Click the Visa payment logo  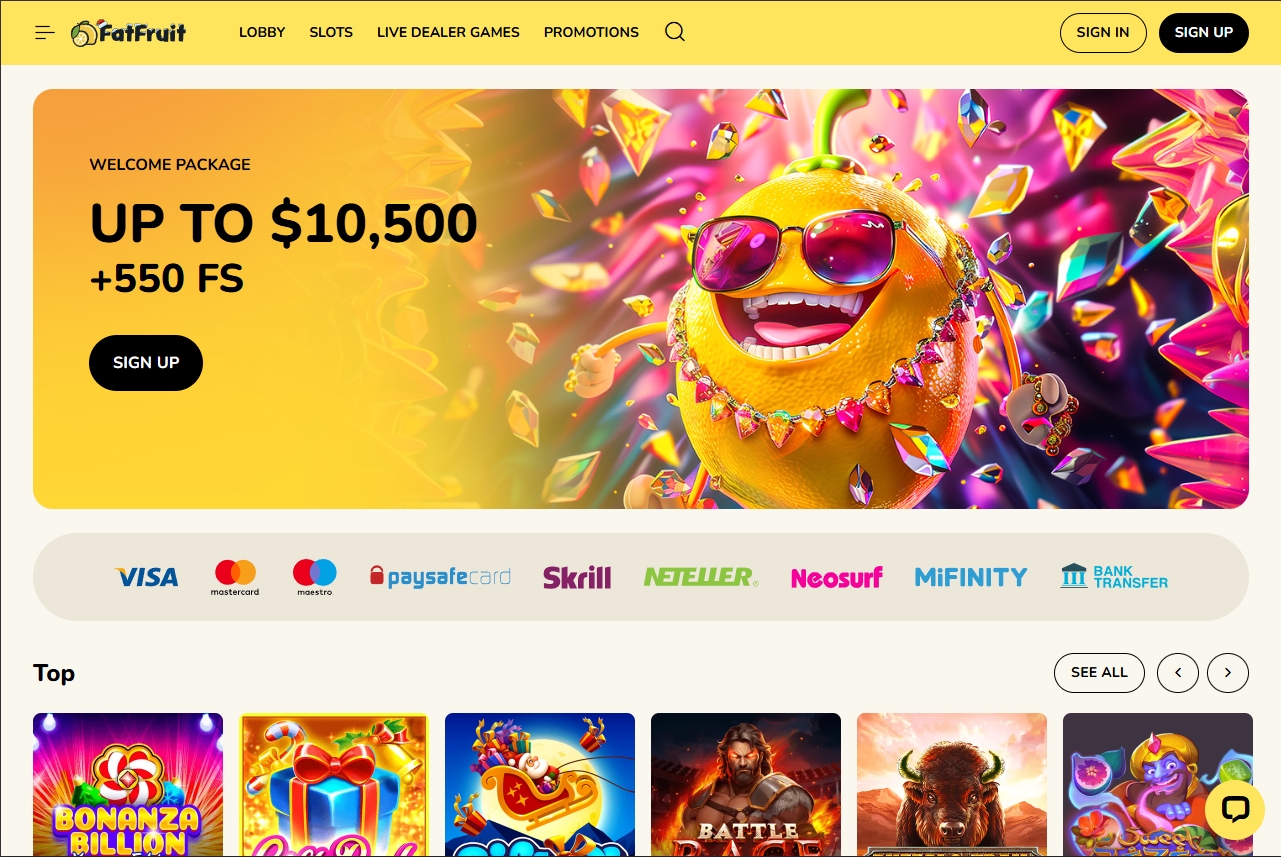click(x=147, y=577)
